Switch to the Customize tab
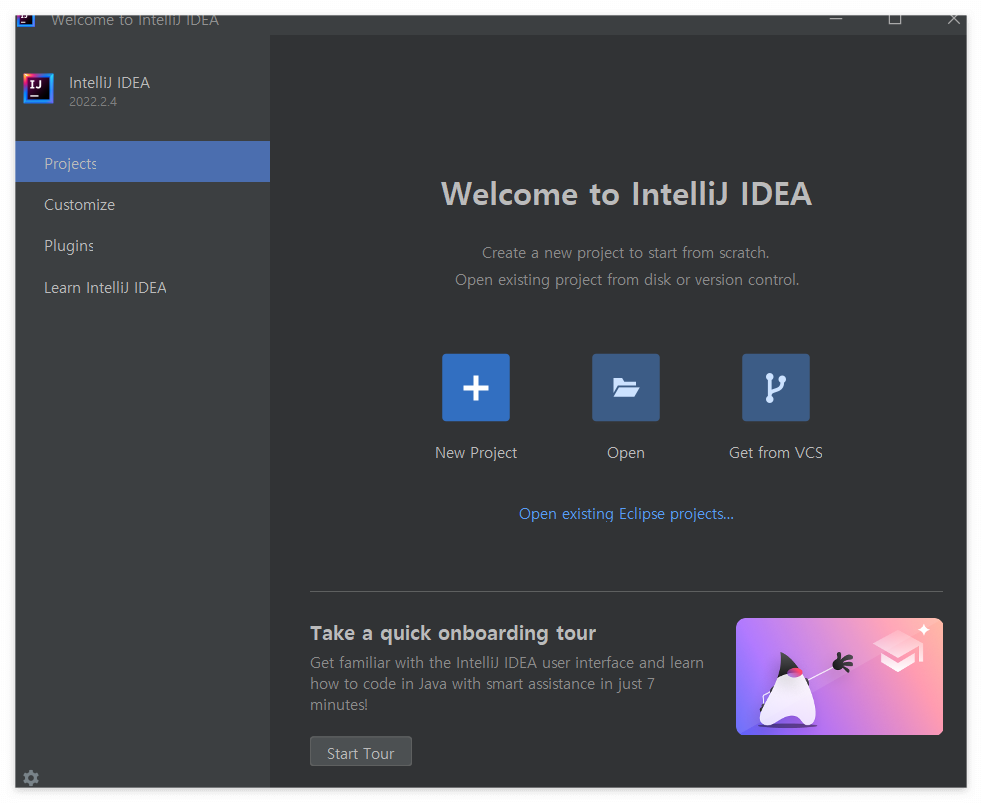Viewport: 982px width, 803px height. tap(143, 205)
